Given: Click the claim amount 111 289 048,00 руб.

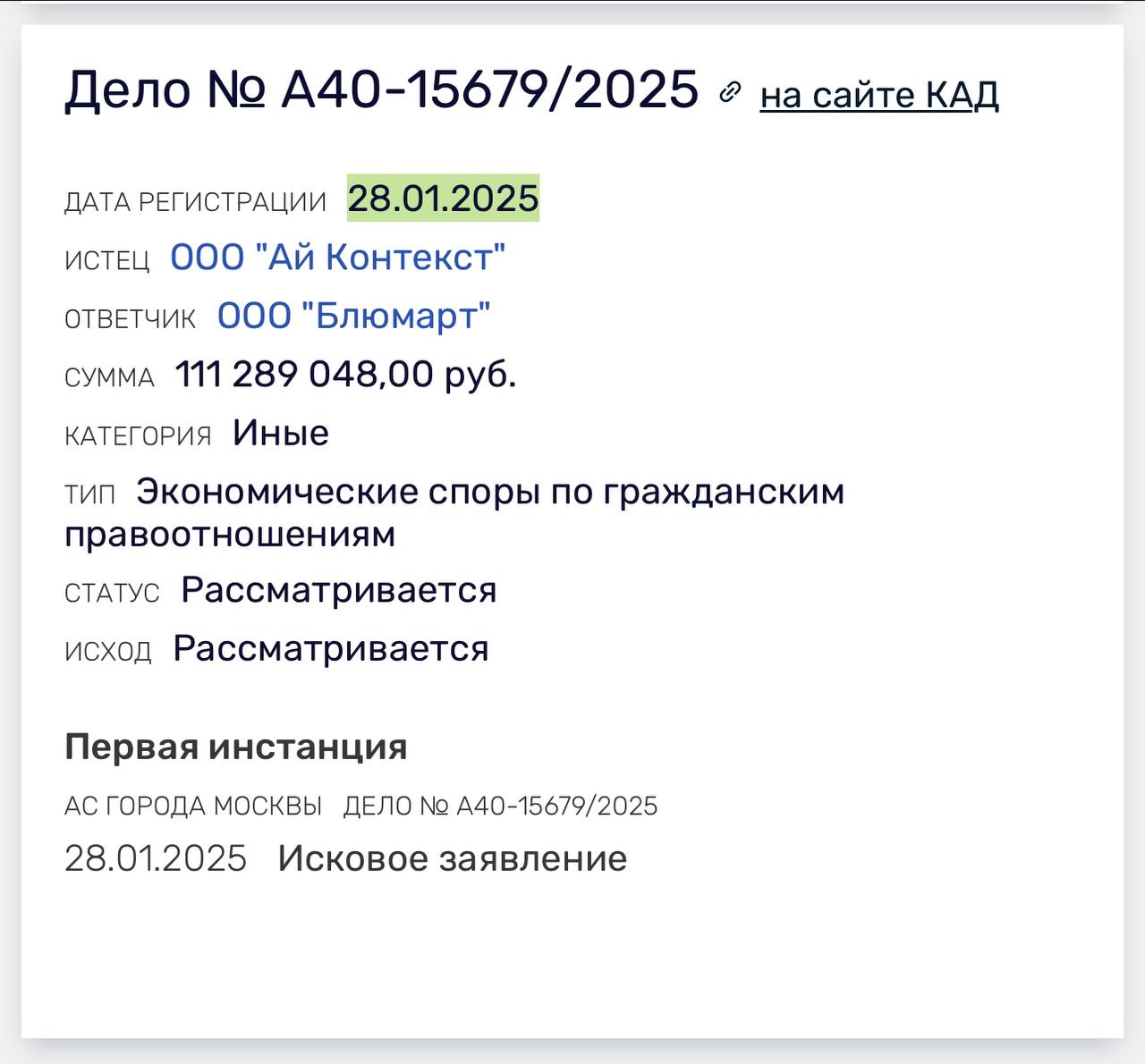Looking at the screenshot, I should pyautogui.click(x=345, y=375).
